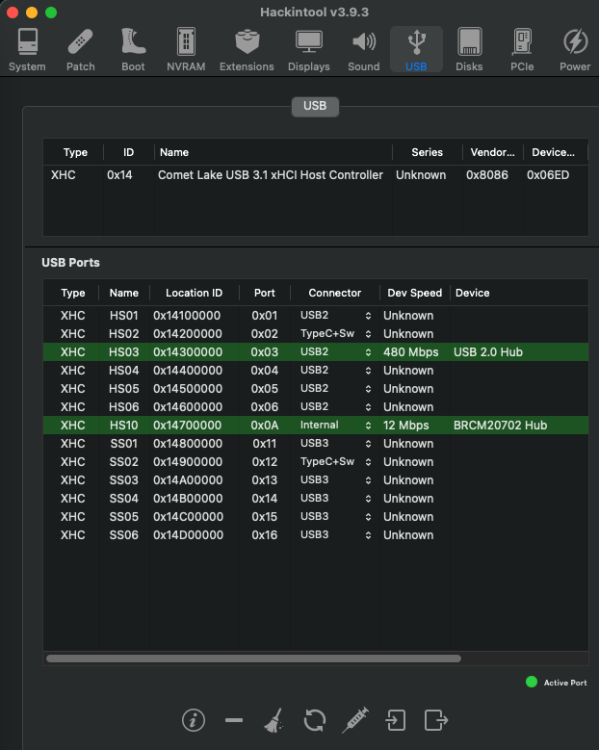The height and width of the screenshot is (750, 599).
Task: Select the HS03 USB 2.0 Hub row
Action: (315, 352)
